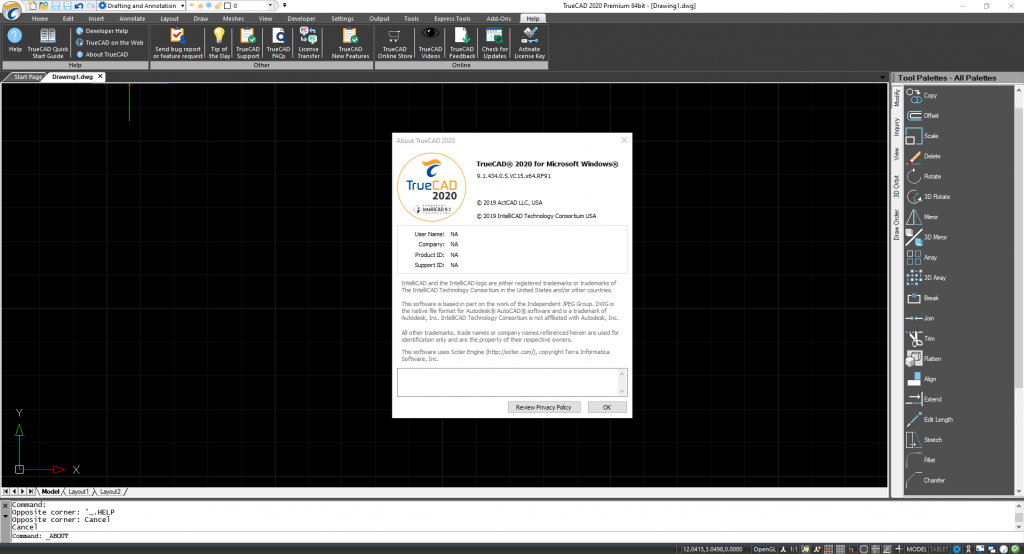Select the Break tool
This screenshot has width=1024, height=554.
coord(923,298)
